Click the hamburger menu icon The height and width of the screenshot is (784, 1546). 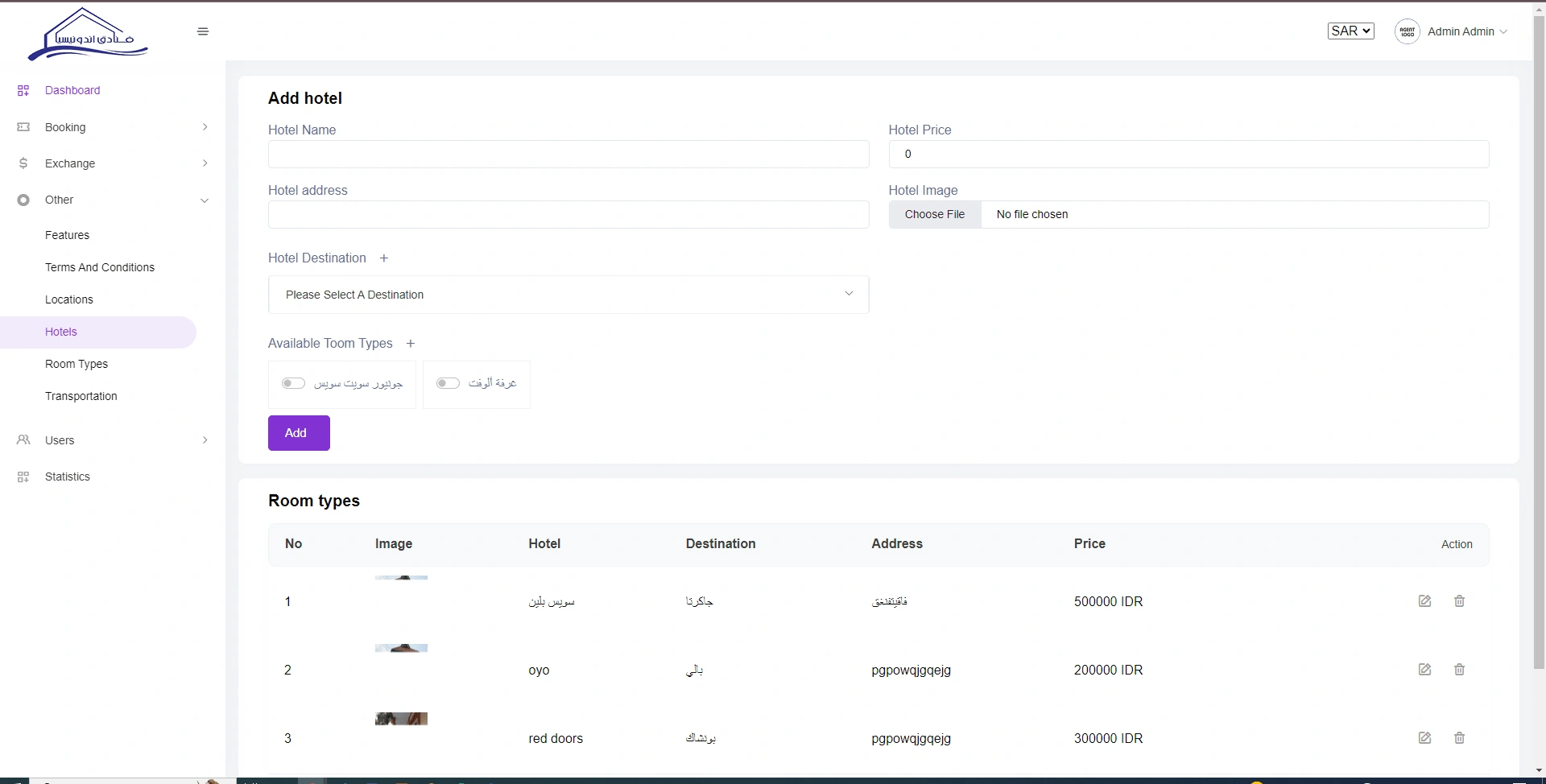tap(203, 31)
